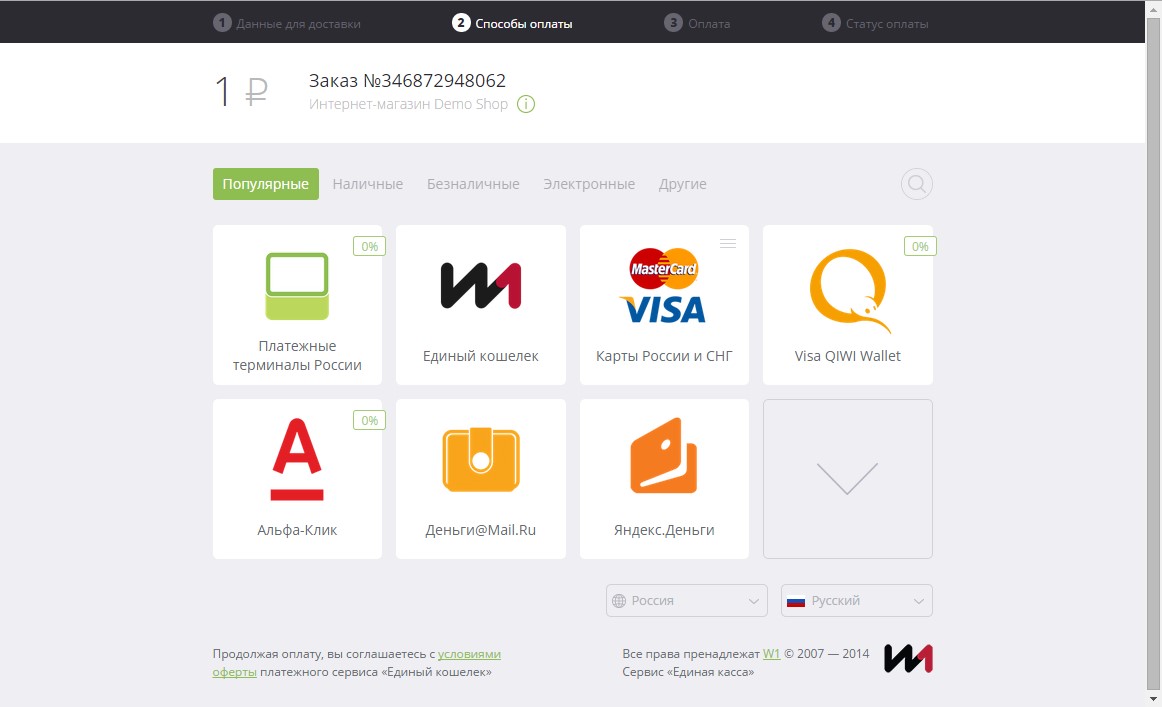This screenshot has width=1162, height=707.
Task: Open the Русский language dropdown
Action: 857,600
